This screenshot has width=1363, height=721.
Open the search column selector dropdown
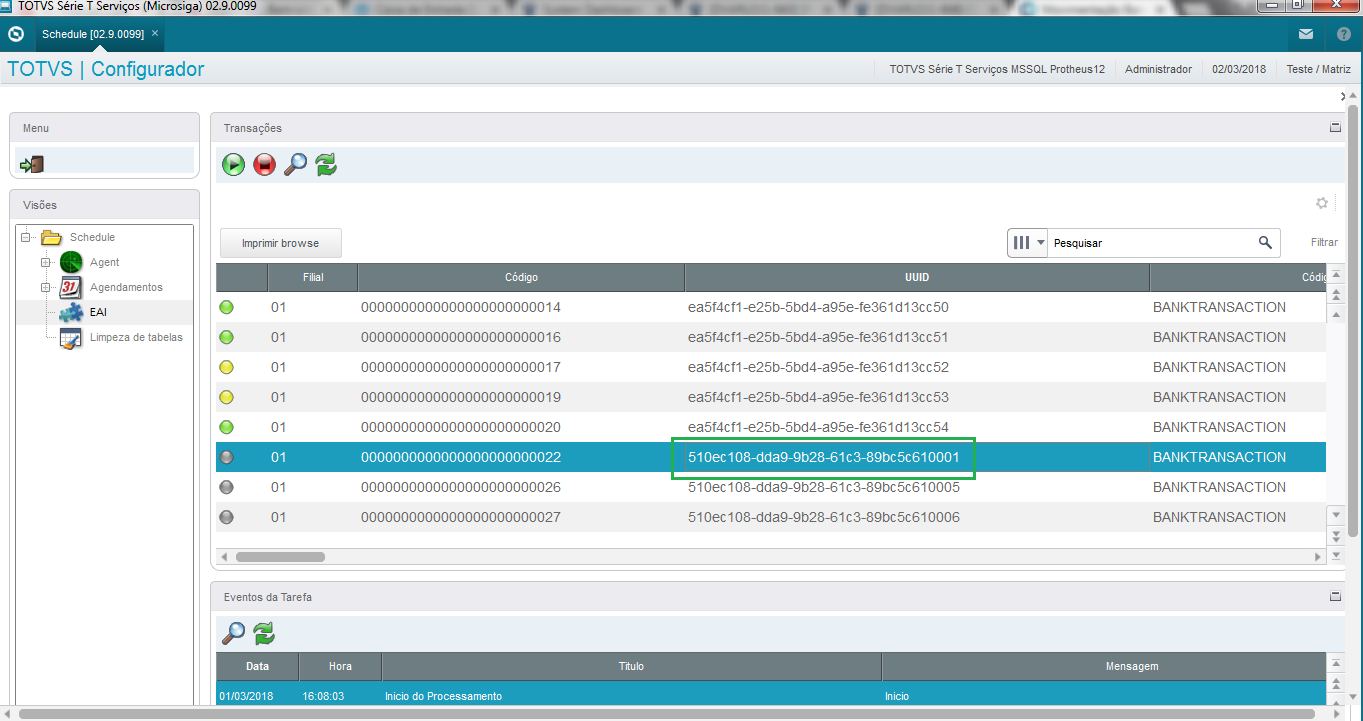1027,242
